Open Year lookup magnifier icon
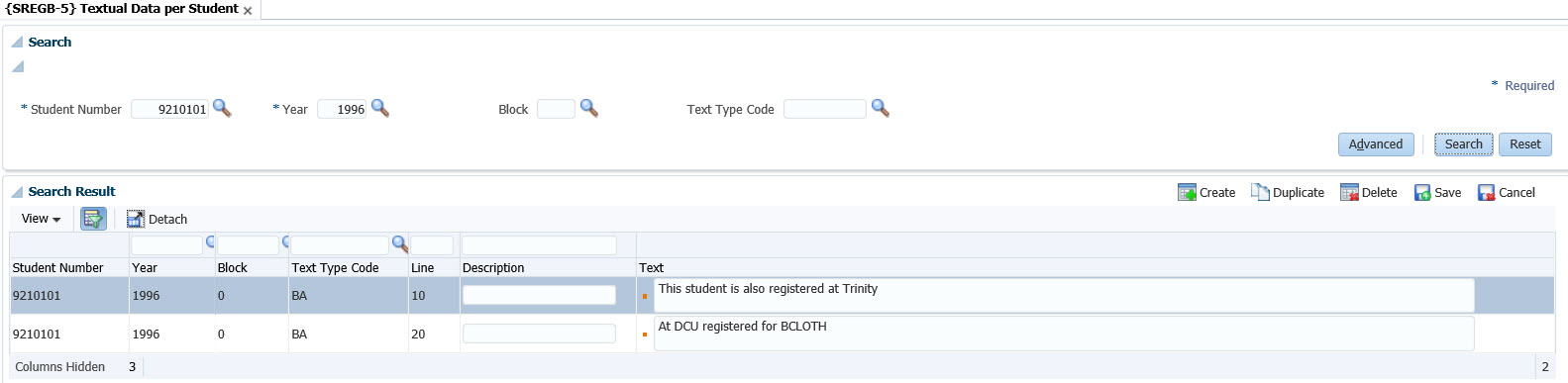This screenshot has height=383, width=1568. tap(379, 108)
